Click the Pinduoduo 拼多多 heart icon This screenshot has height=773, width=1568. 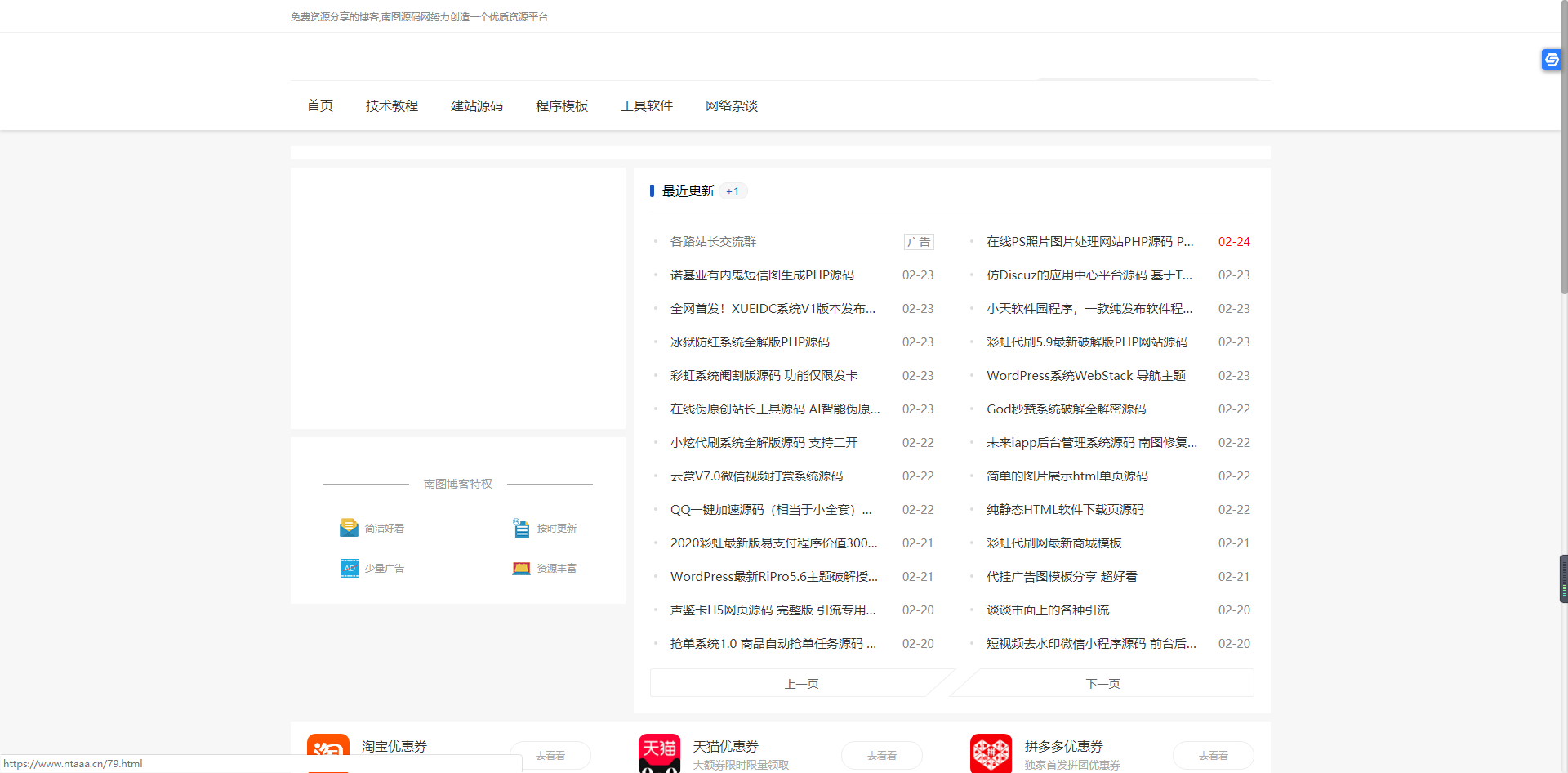point(991,752)
